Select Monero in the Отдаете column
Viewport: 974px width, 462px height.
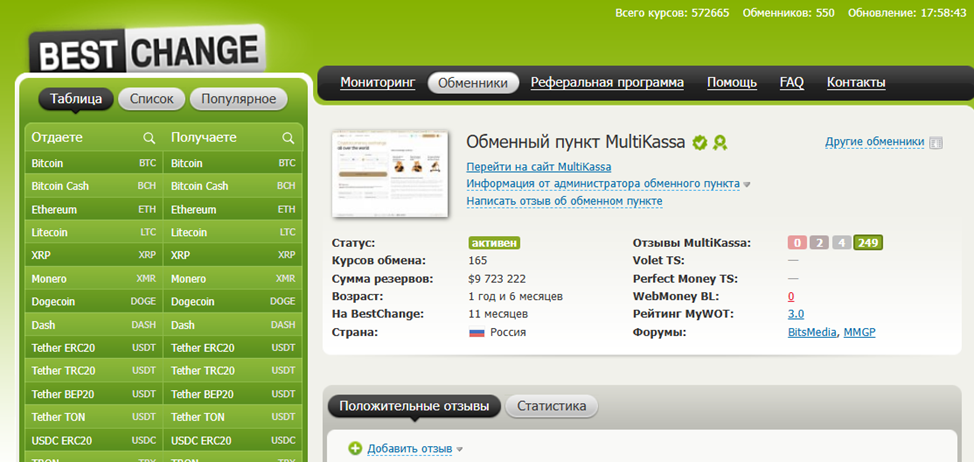(93, 279)
